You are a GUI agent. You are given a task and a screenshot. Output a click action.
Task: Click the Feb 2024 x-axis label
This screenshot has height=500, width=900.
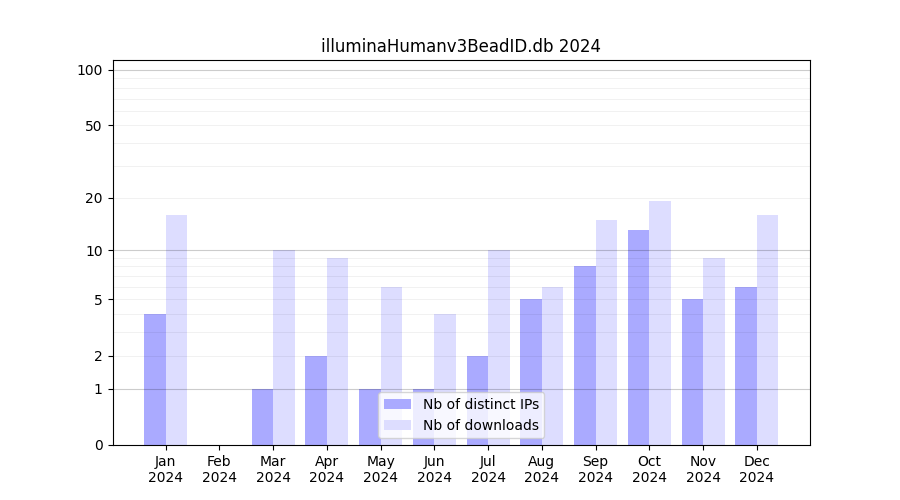tap(219, 469)
